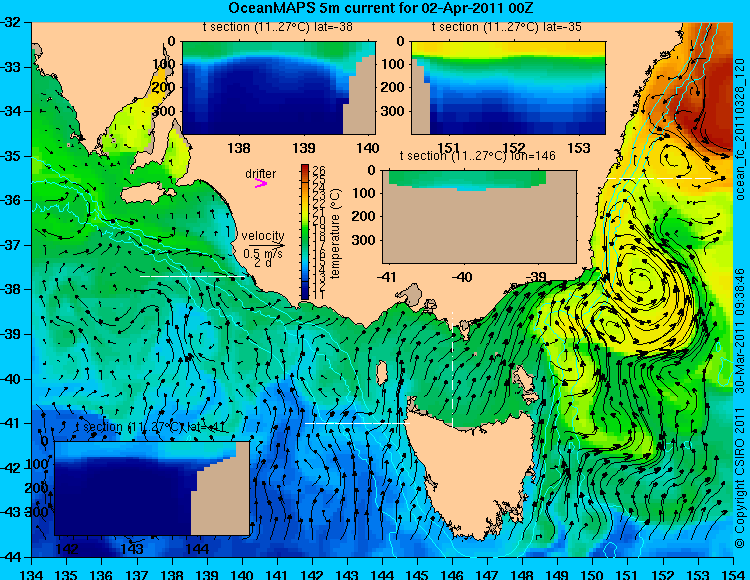Click the "t section (11..27°C) lon=146" heading
This screenshot has height=580, width=750.
pyautogui.click(x=477, y=156)
